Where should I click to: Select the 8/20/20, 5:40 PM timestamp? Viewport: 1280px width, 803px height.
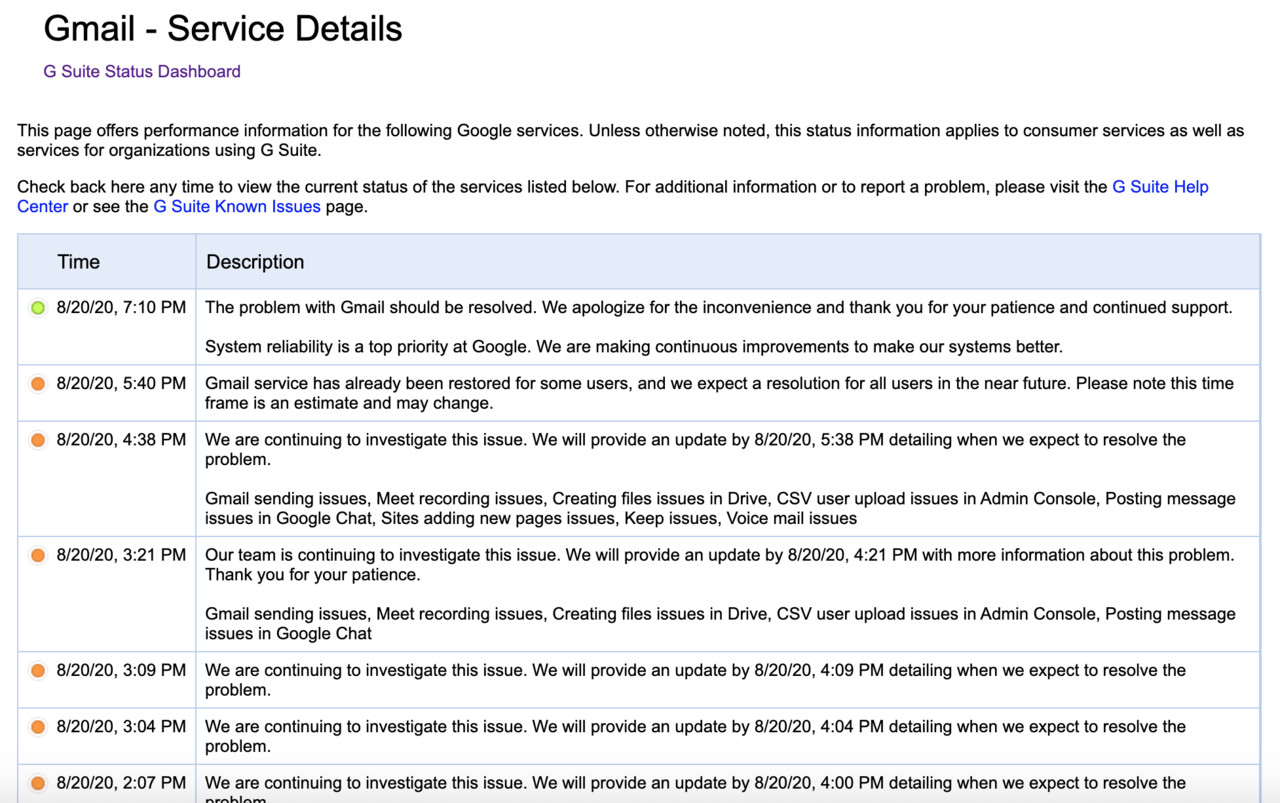[x=121, y=384]
